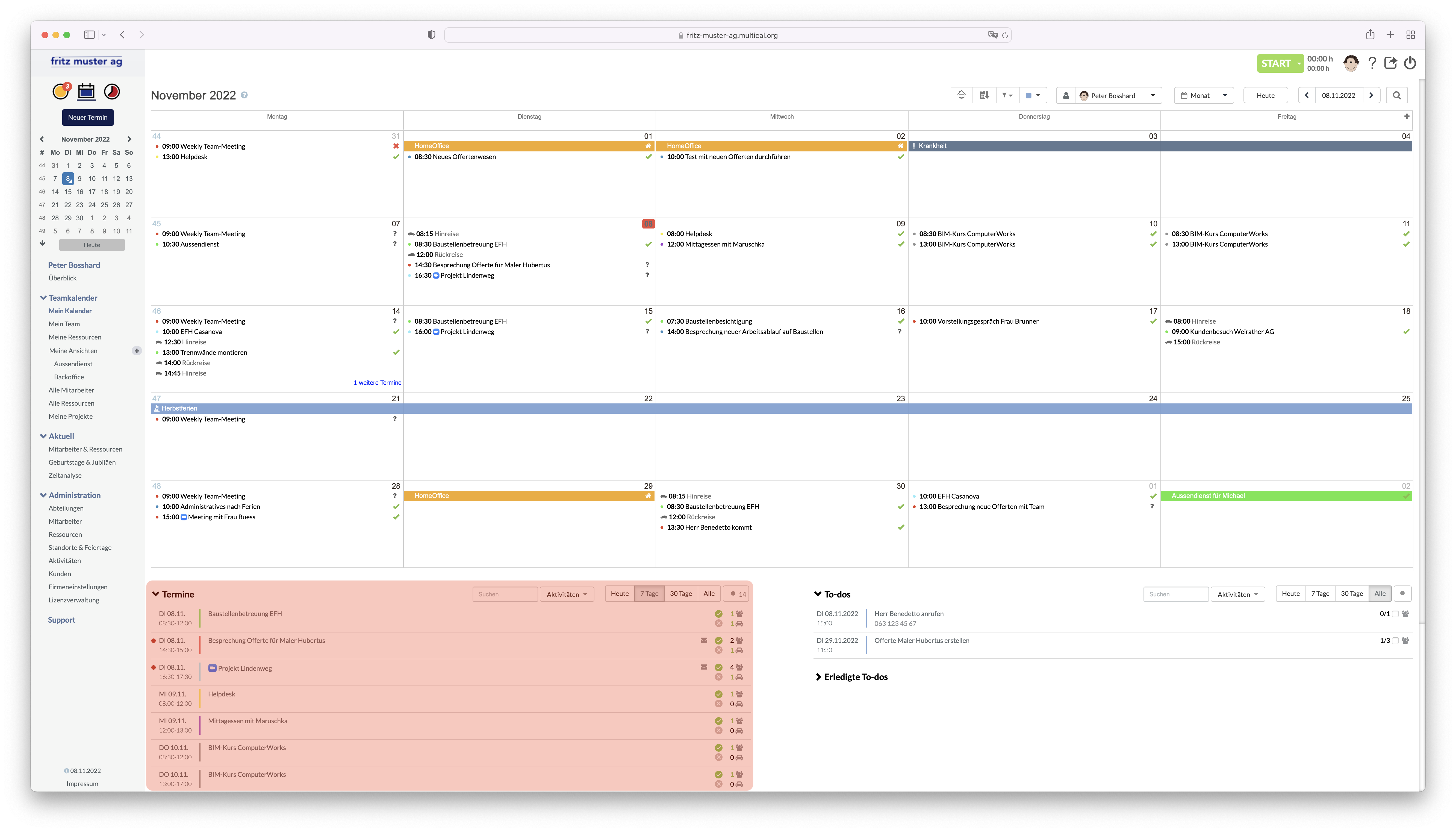Collapse the Teamkalender section

pos(43,298)
